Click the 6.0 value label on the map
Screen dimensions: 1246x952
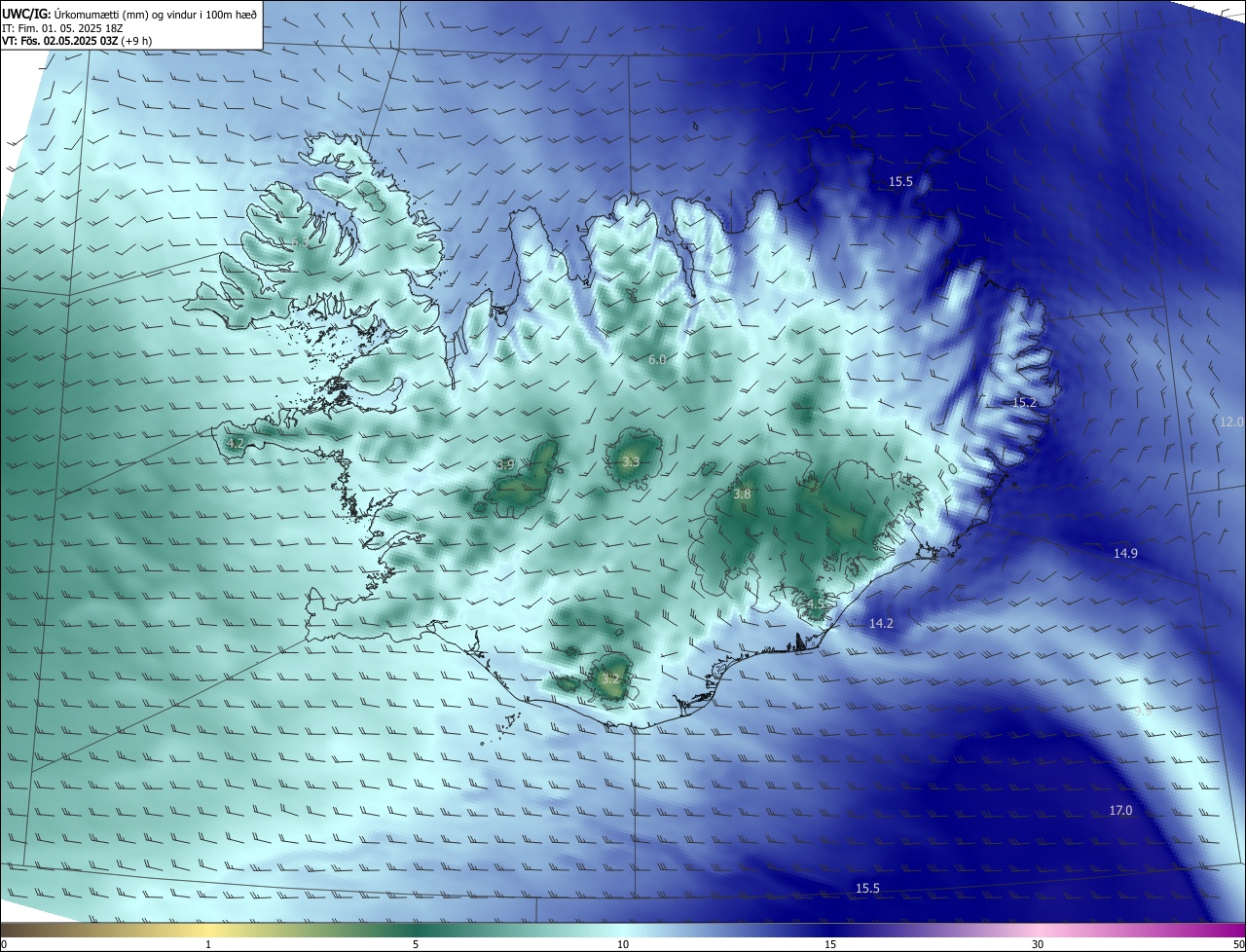click(x=657, y=360)
